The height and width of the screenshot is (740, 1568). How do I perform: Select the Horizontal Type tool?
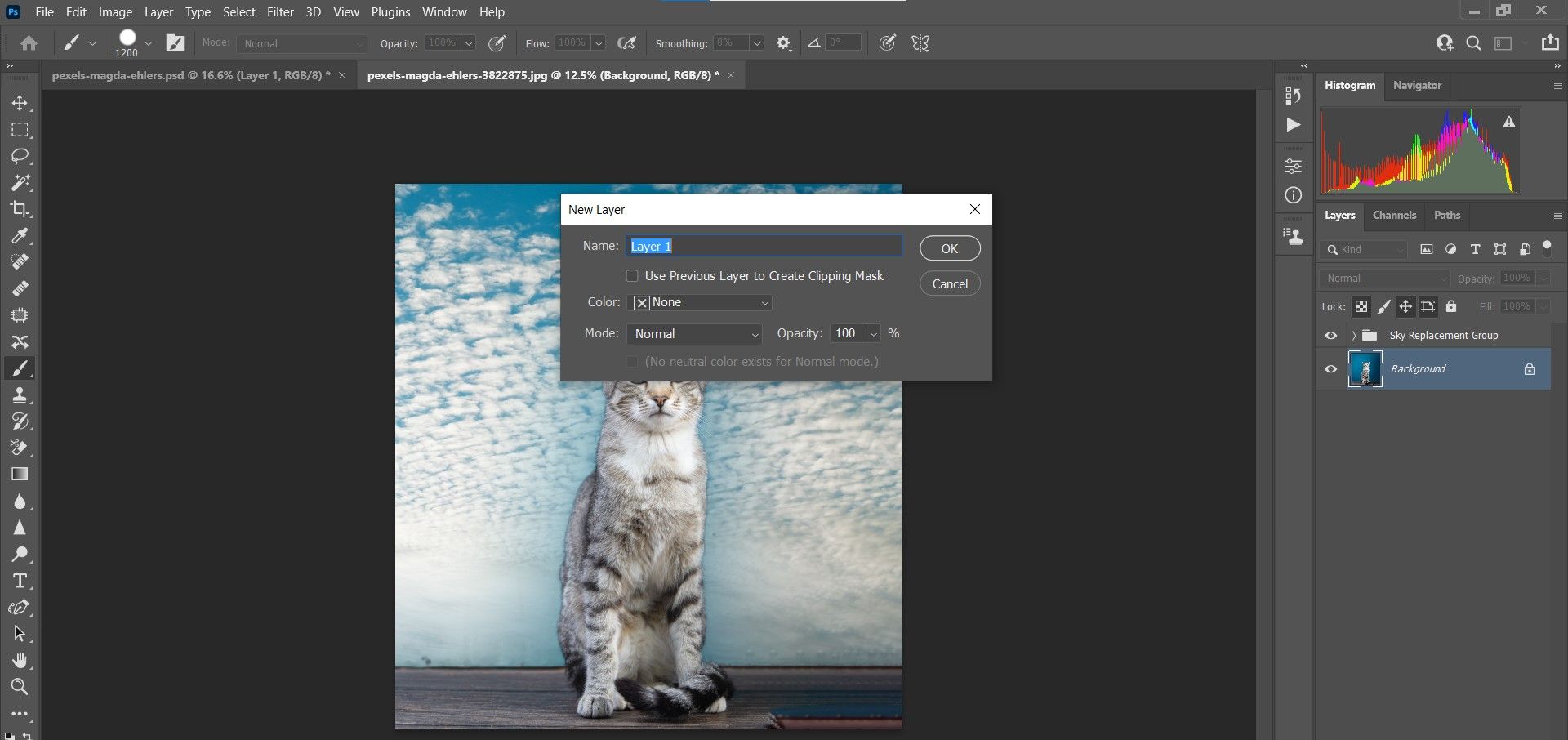pyautogui.click(x=20, y=581)
